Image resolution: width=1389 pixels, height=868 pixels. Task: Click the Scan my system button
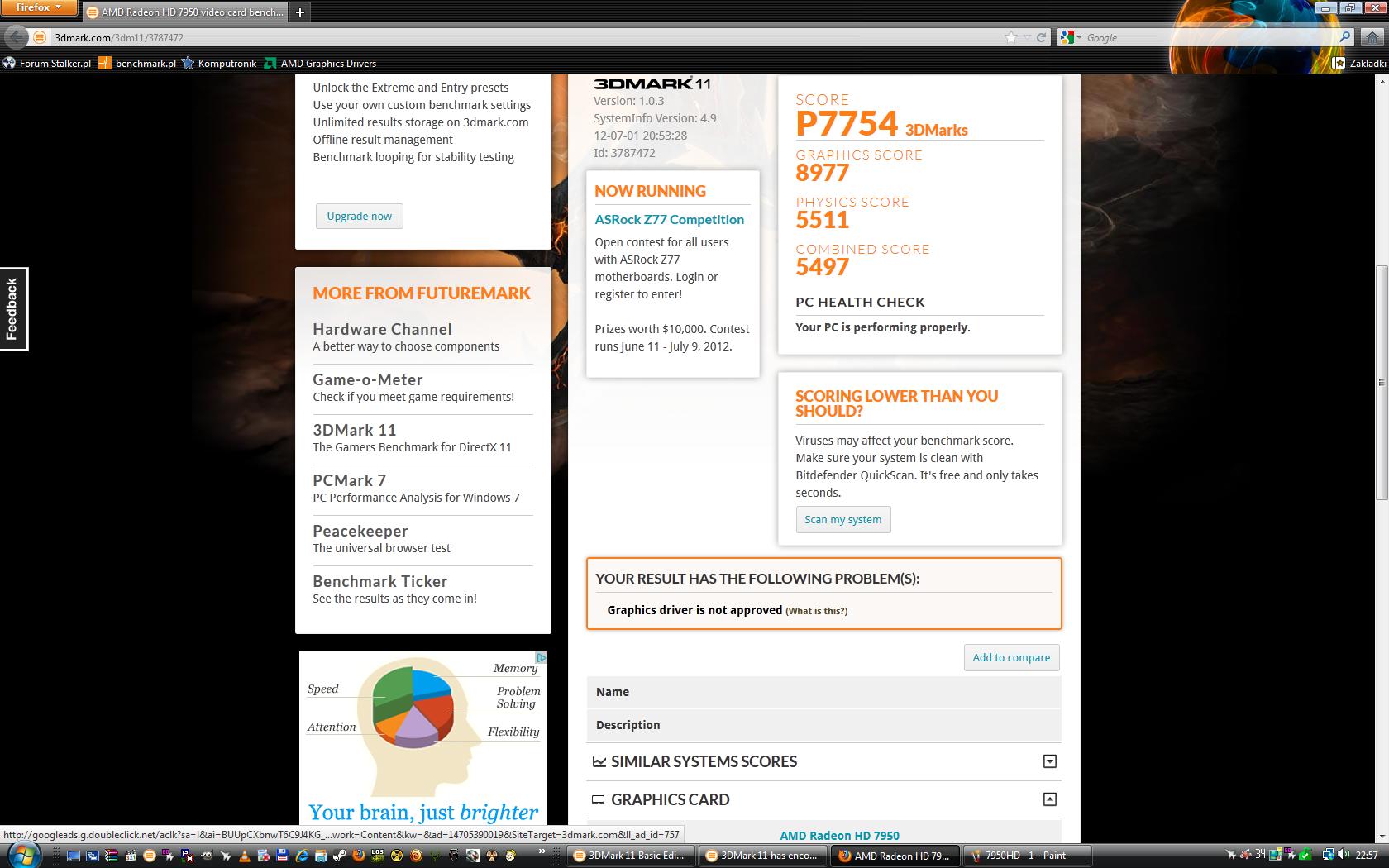[843, 519]
